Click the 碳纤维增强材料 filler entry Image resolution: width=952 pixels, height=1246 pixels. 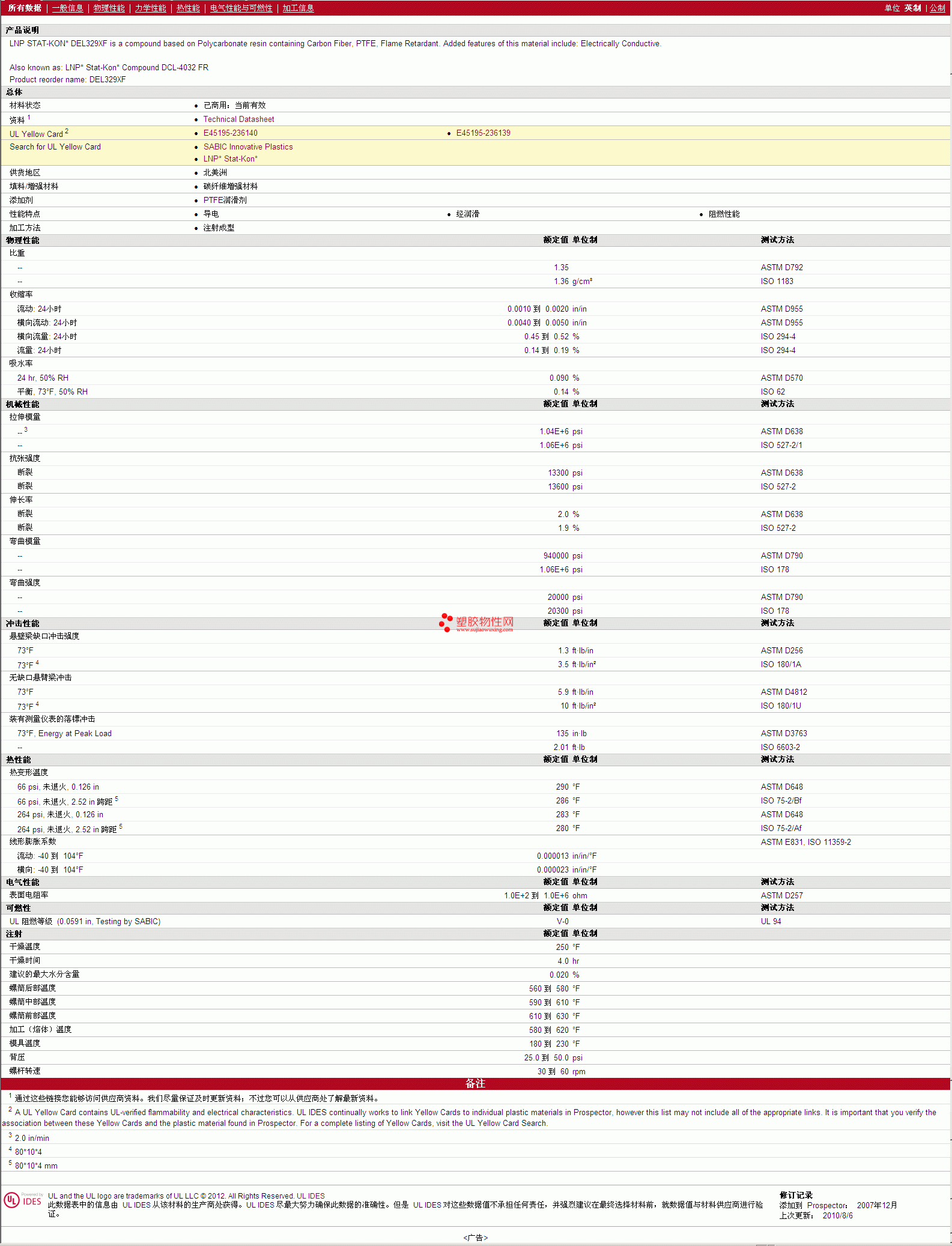230,186
